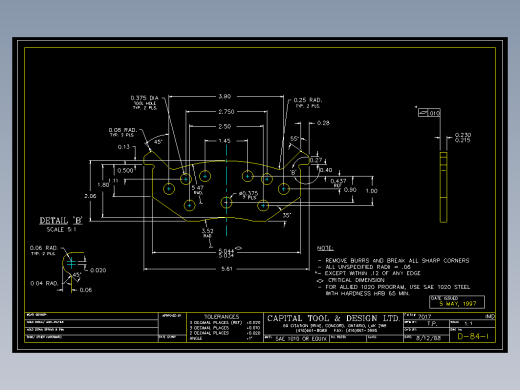Click note 'ALL UNSPECIFIED RADII = .06'
Image resolution: width=520 pixels, height=390 pixels.
(368, 267)
